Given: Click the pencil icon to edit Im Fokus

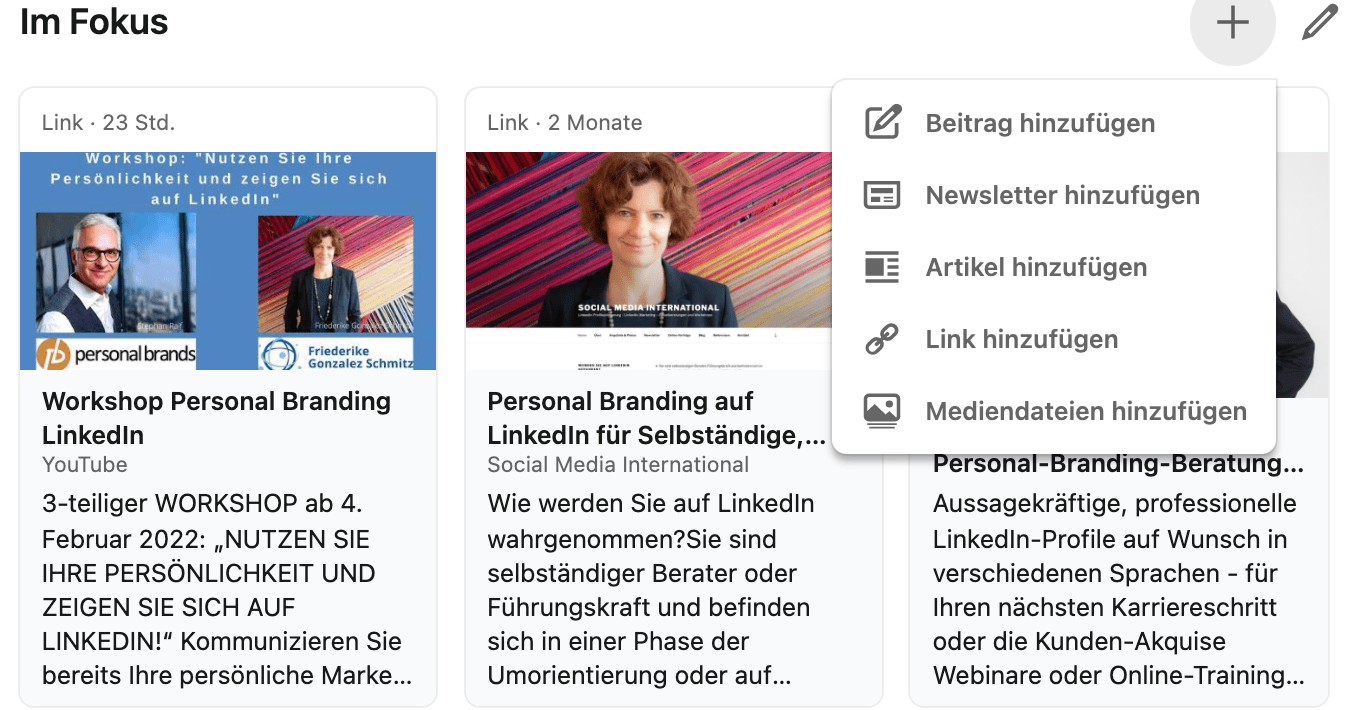Looking at the screenshot, I should tap(1320, 23).
